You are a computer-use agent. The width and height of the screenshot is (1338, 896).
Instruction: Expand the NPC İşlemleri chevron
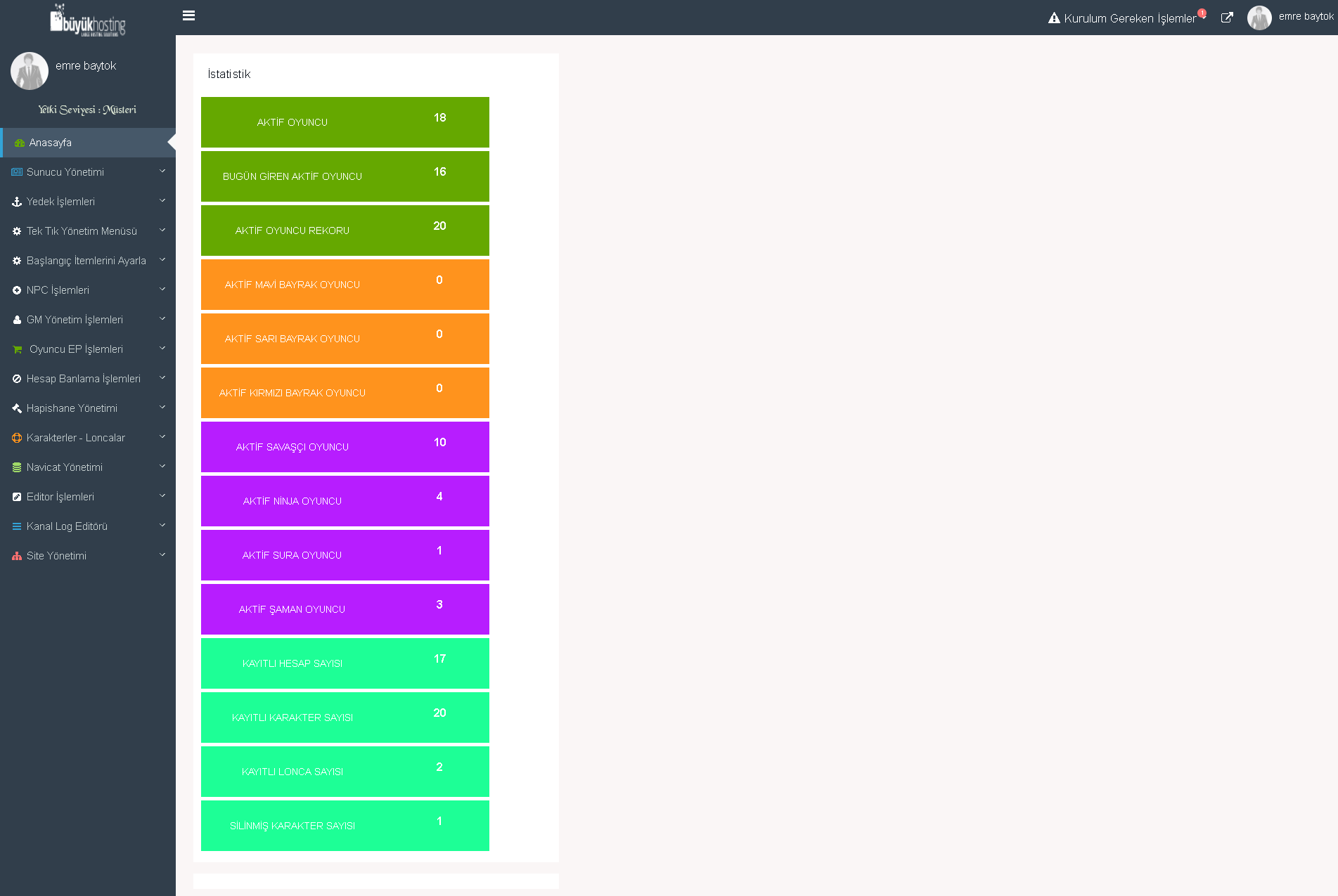[162, 290]
